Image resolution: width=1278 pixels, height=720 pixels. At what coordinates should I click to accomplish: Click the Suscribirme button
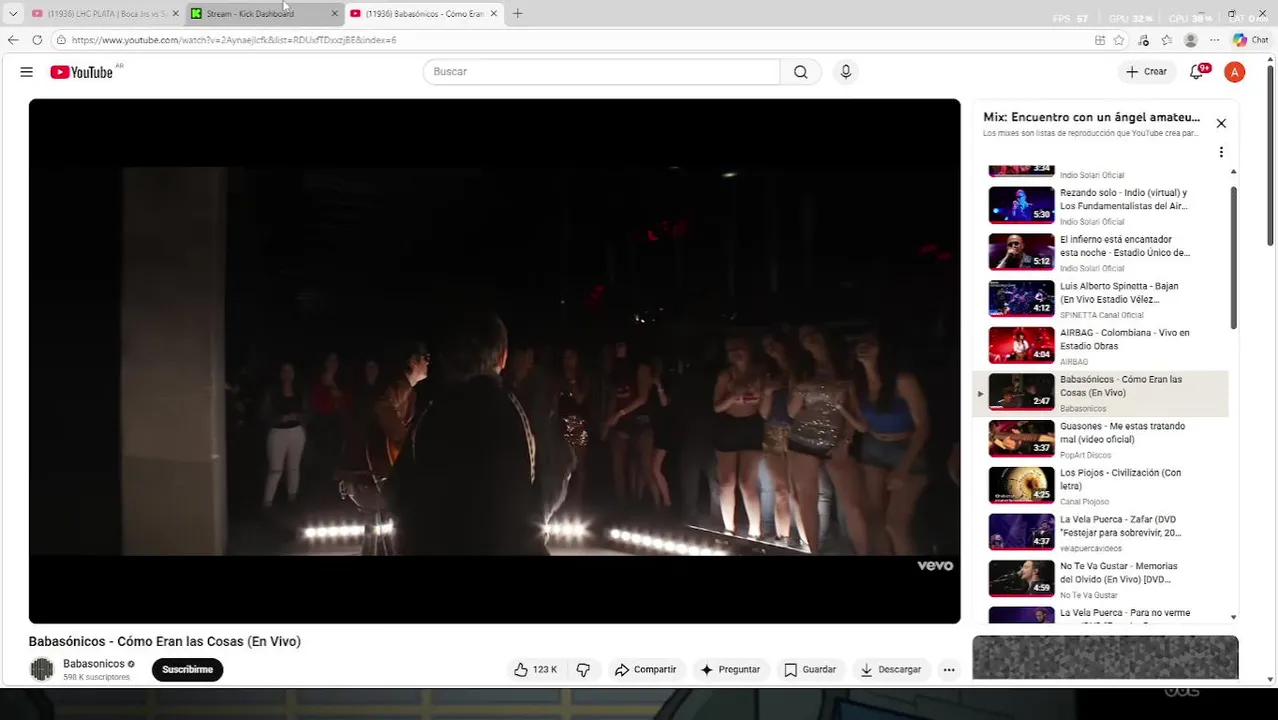(188, 670)
